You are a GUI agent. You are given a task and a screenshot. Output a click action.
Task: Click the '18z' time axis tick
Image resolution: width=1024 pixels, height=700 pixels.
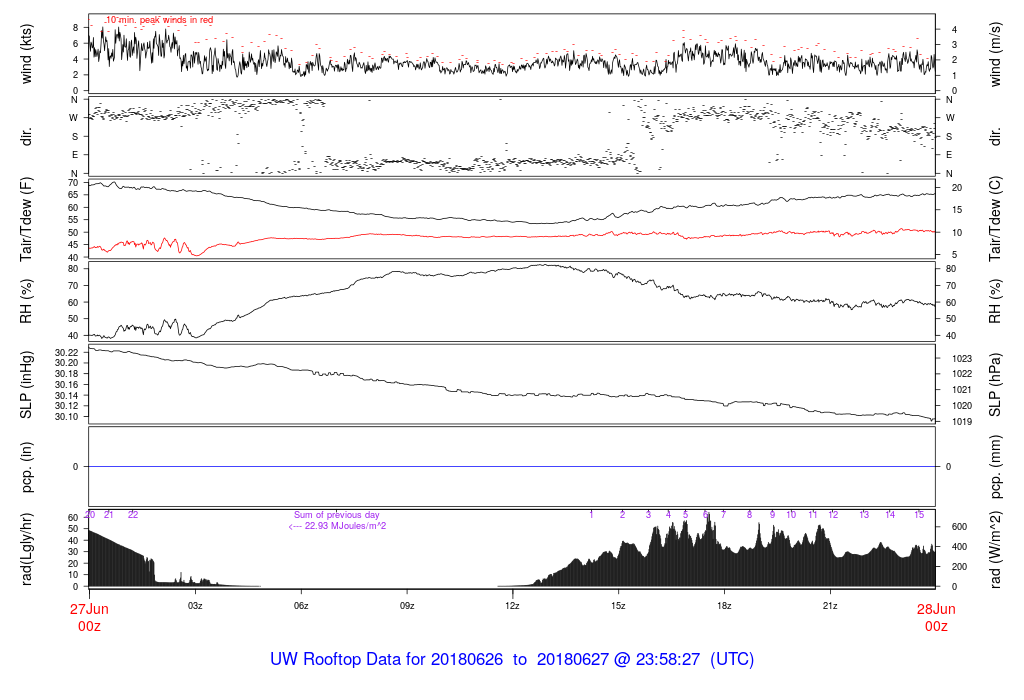[x=724, y=606]
